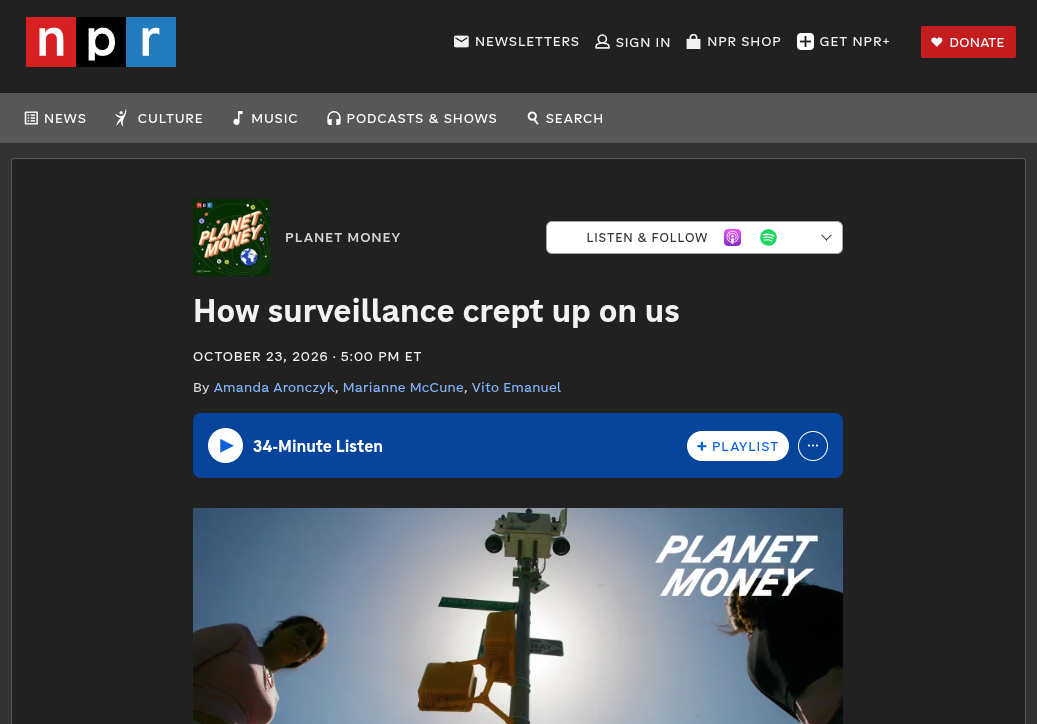Screen dimensions: 1037x724
Task: Click the heart icon on Donate
Action: coord(936,42)
